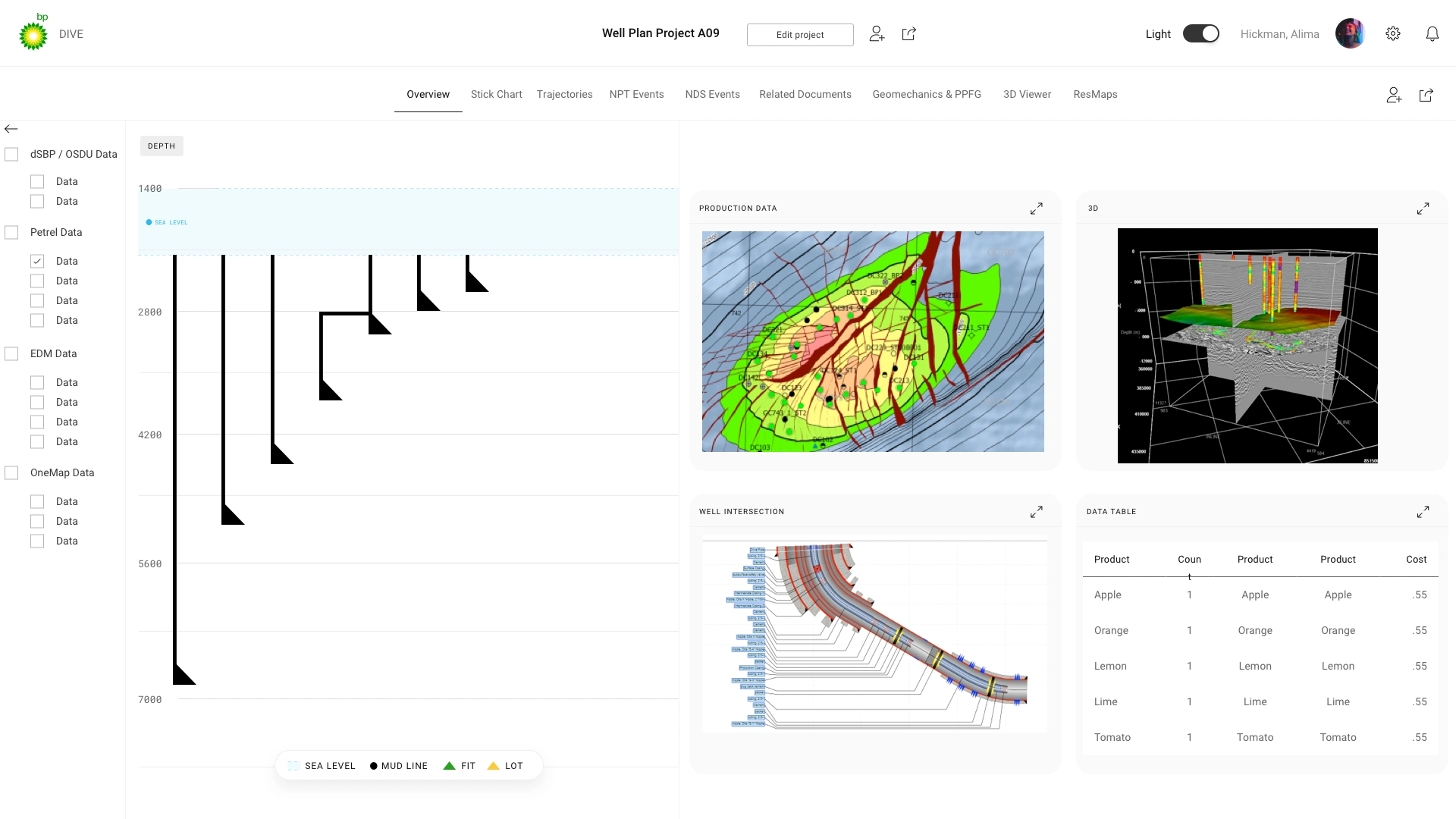This screenshot has width=1456, height=819.
Task: Click the sidebar collapse back arrow
Action: click(11, 129)
